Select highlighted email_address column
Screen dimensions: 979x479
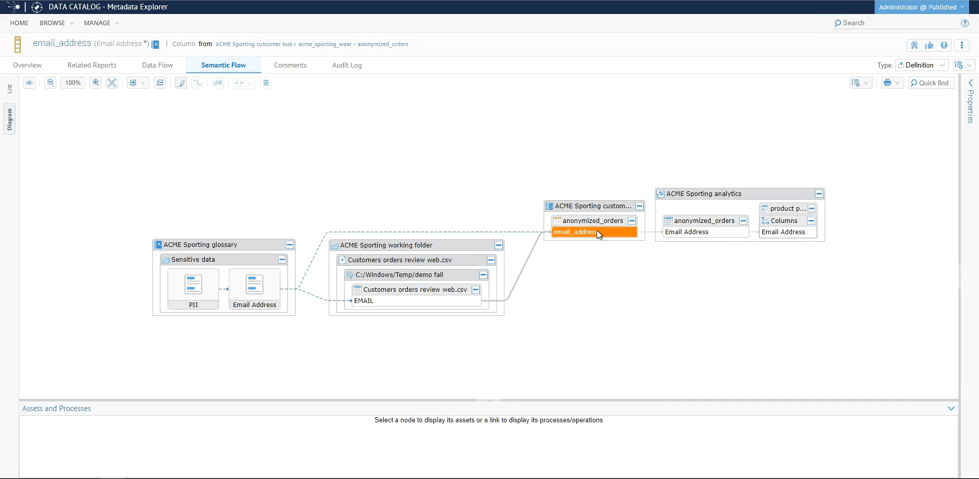point(594,232)
